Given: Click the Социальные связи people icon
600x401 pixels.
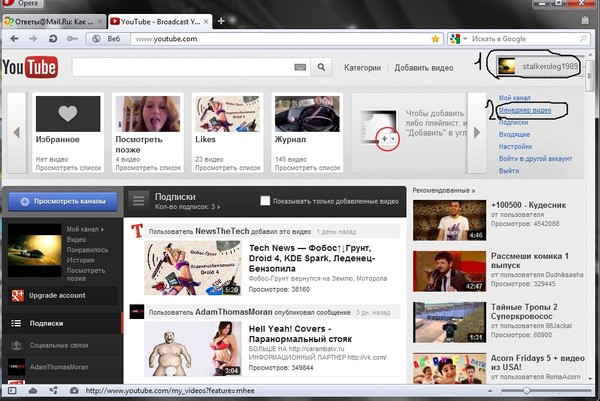Looking at the screenshot, I should (16, 345).
